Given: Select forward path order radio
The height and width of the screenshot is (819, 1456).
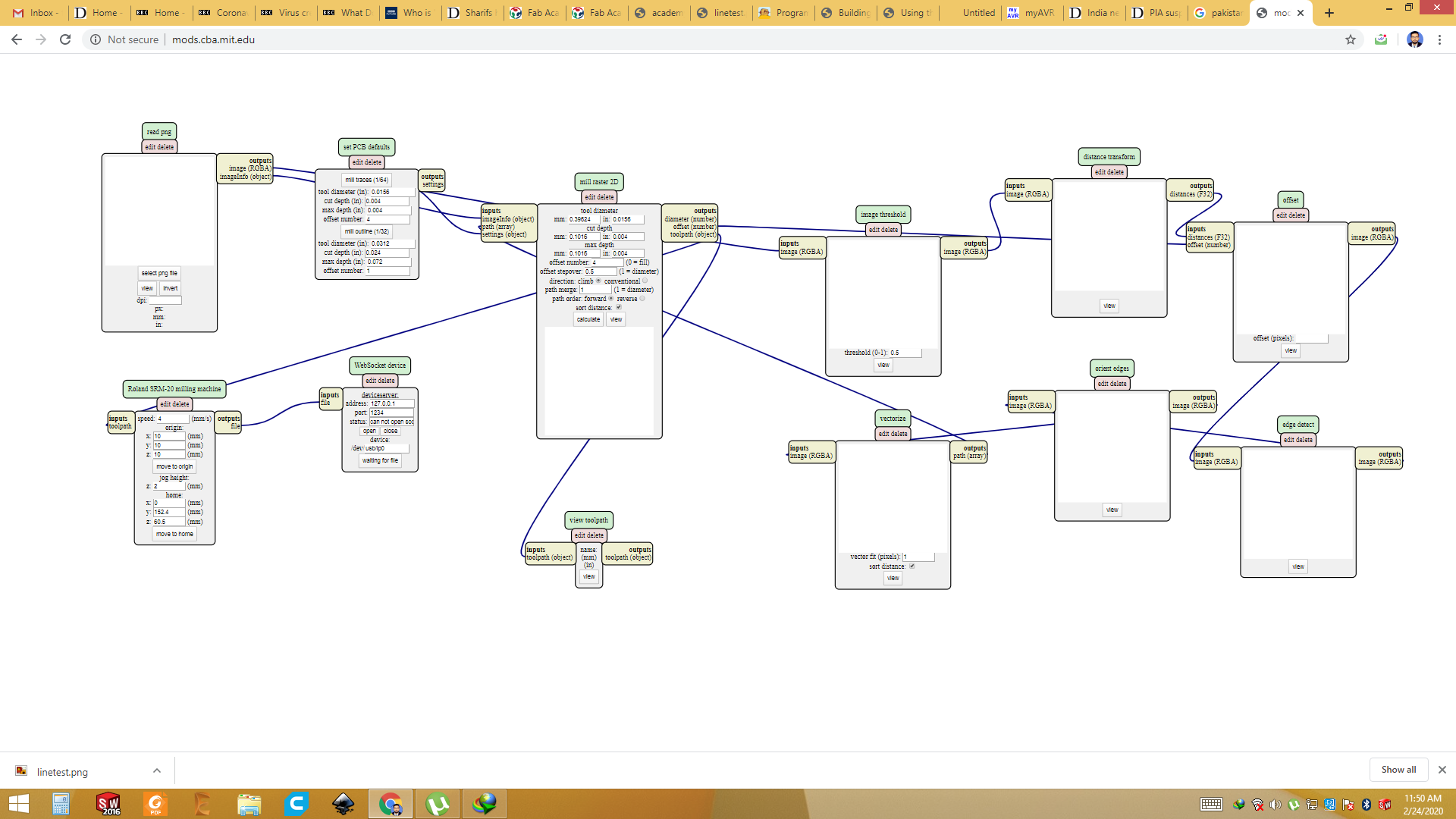Looking at the screenshot, I should coord(611,298).
